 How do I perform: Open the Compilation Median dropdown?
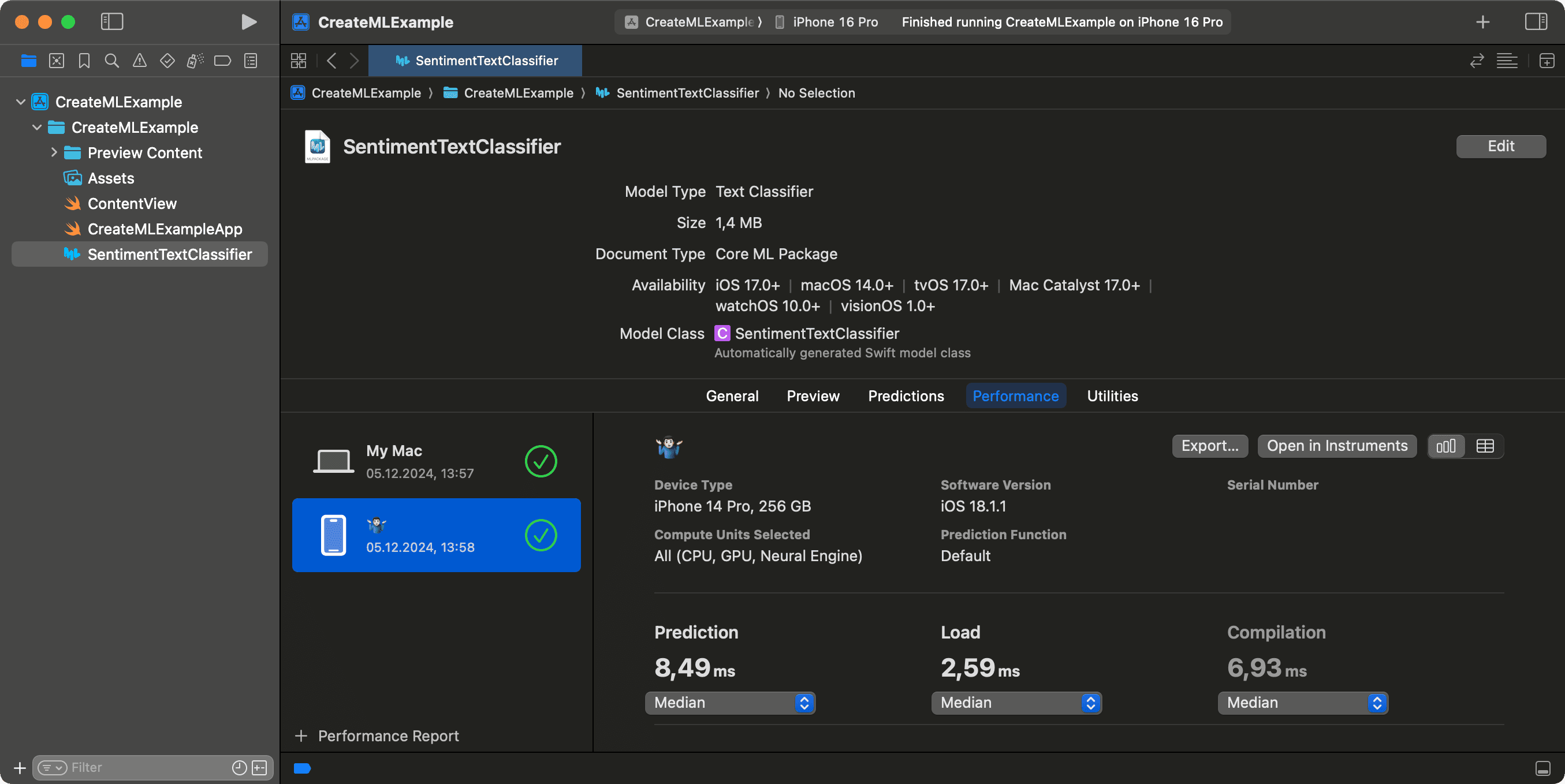pos(1303,703)
